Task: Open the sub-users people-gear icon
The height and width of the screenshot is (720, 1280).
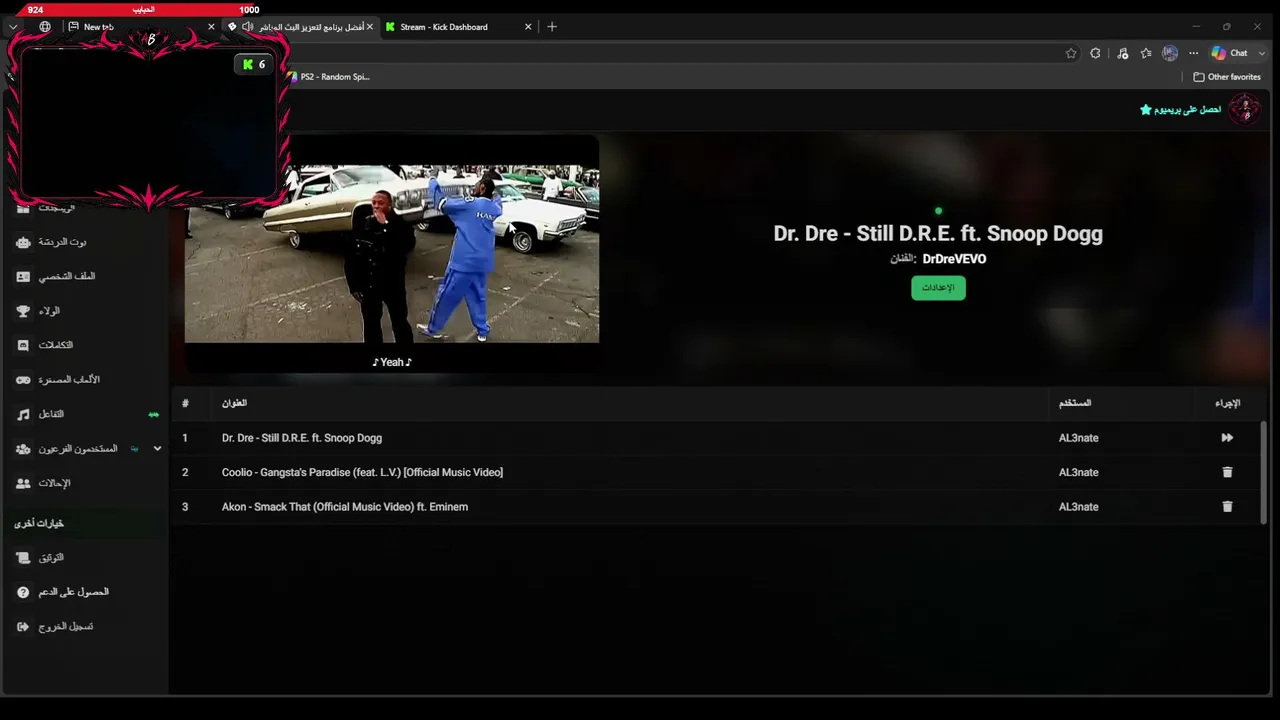Action: click(23, 449)
